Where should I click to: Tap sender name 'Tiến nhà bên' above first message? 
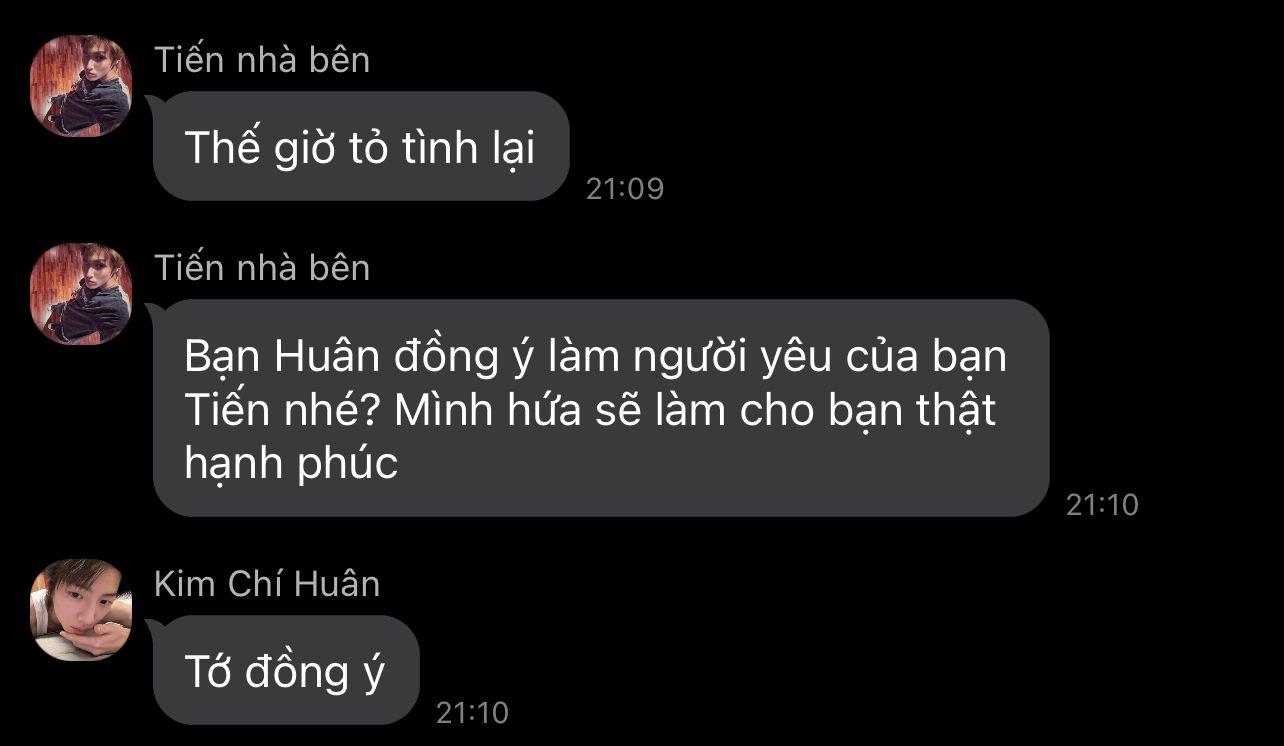click(x=262, y=60)
